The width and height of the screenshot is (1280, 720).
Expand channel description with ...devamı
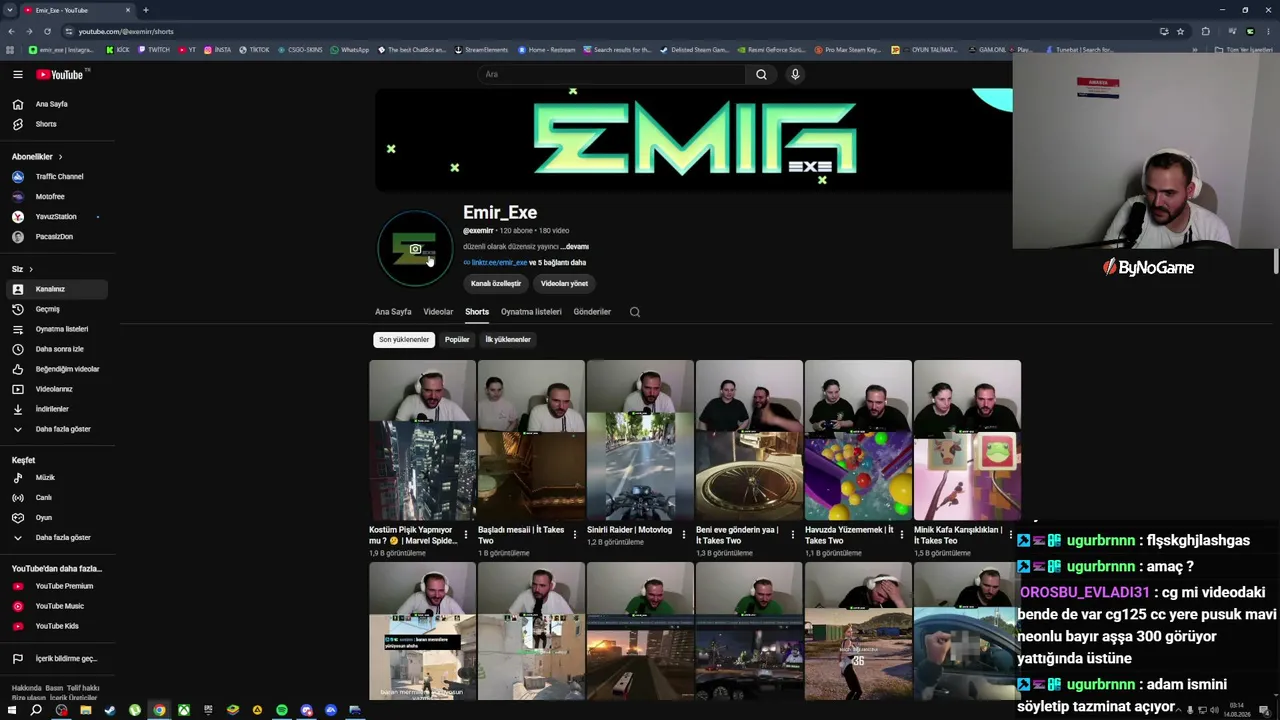574,247
